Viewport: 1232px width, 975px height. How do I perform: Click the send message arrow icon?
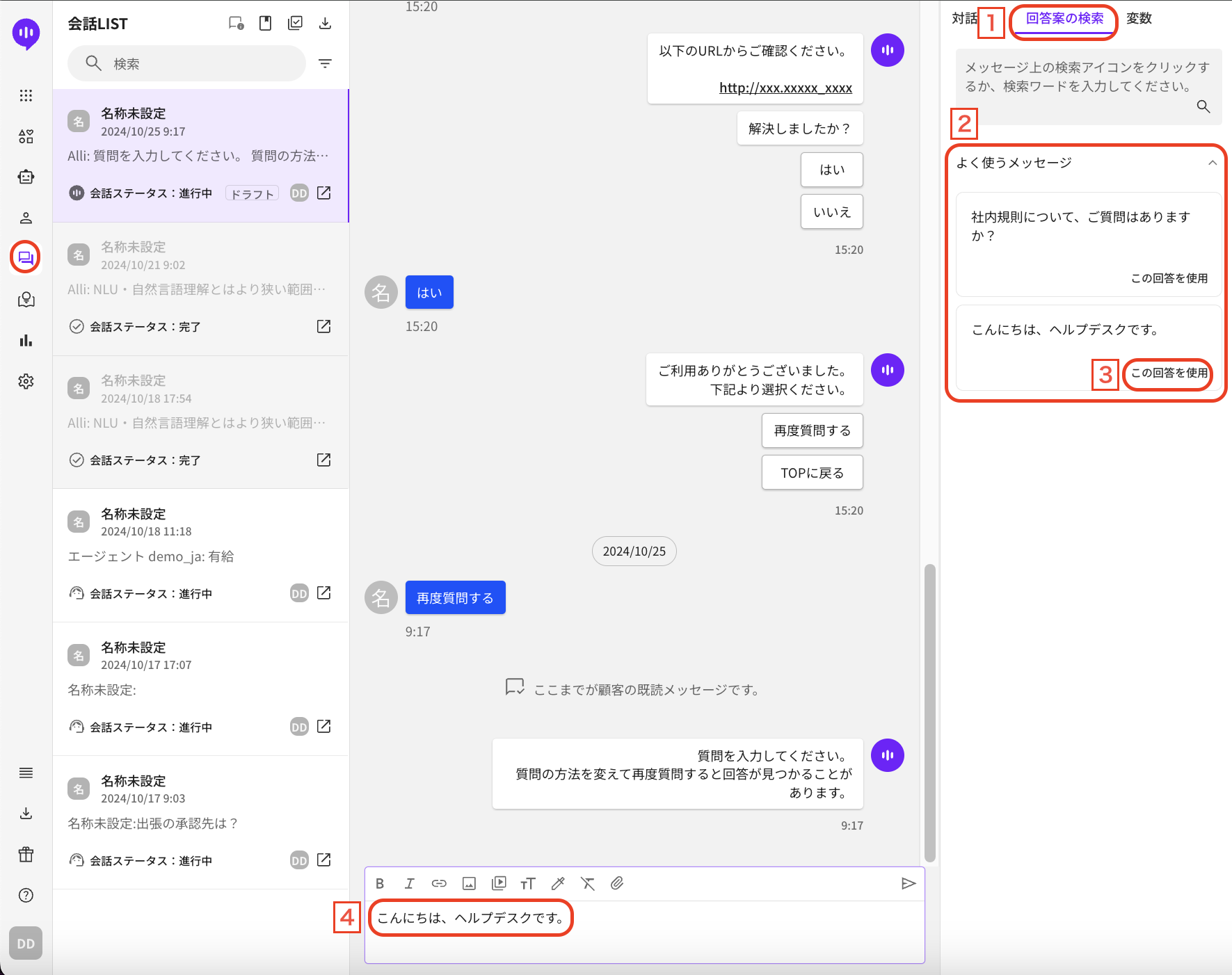pos(908,883)
